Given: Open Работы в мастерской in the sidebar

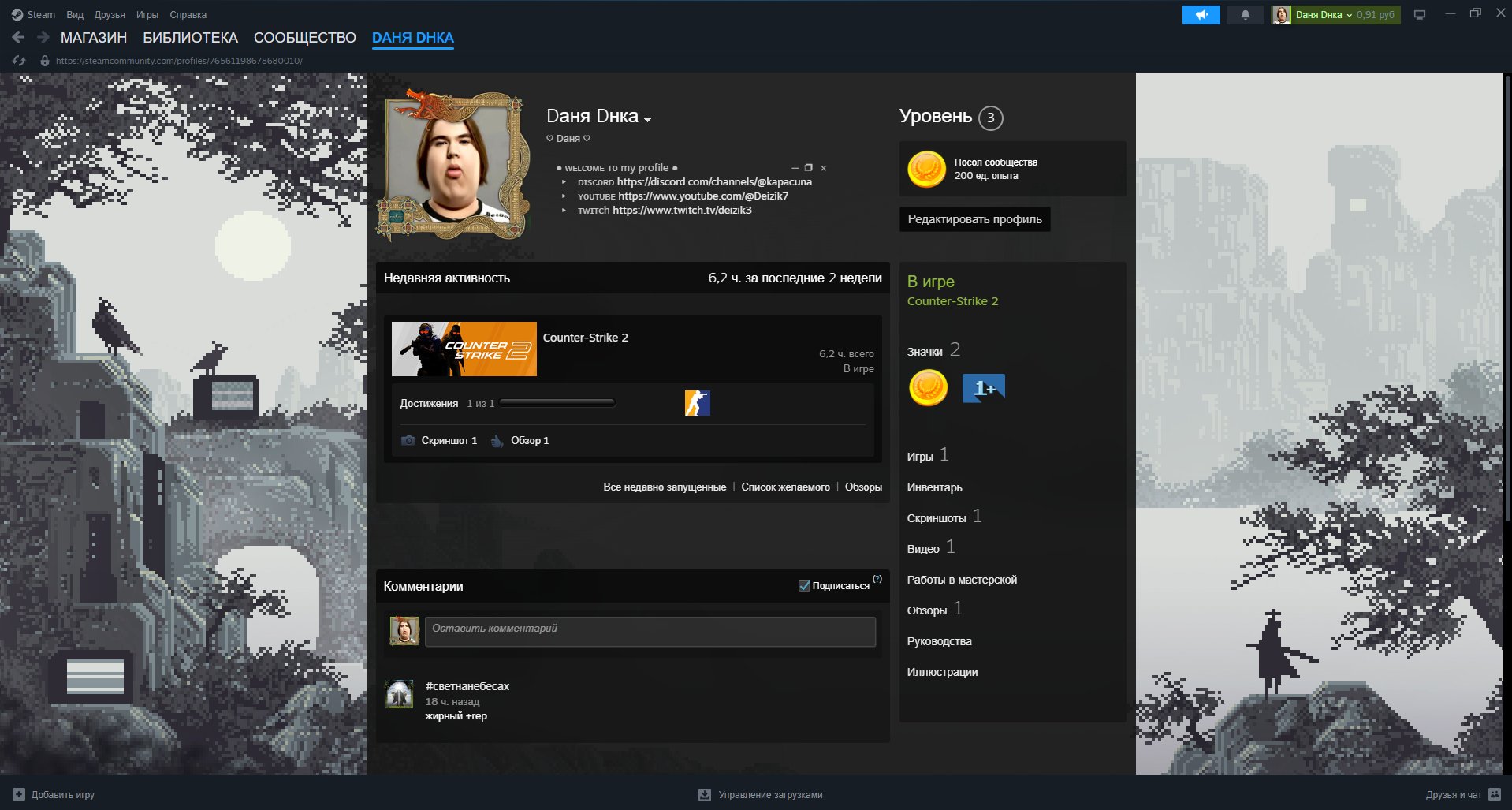Looking at the screenshot, I should [x=962, y=580].
